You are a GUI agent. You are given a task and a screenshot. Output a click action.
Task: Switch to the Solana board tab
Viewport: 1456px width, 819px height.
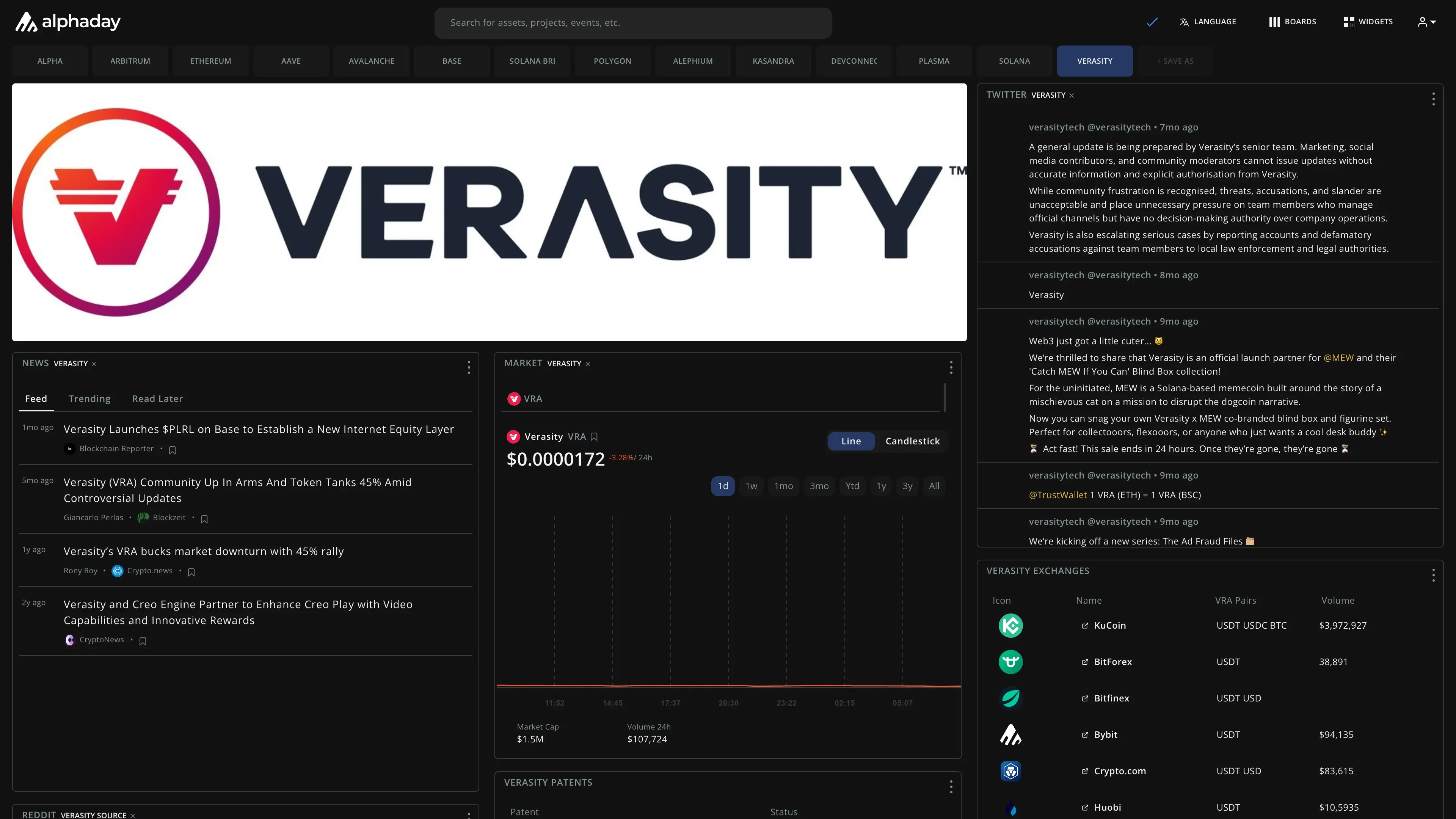click(1015, 61)
